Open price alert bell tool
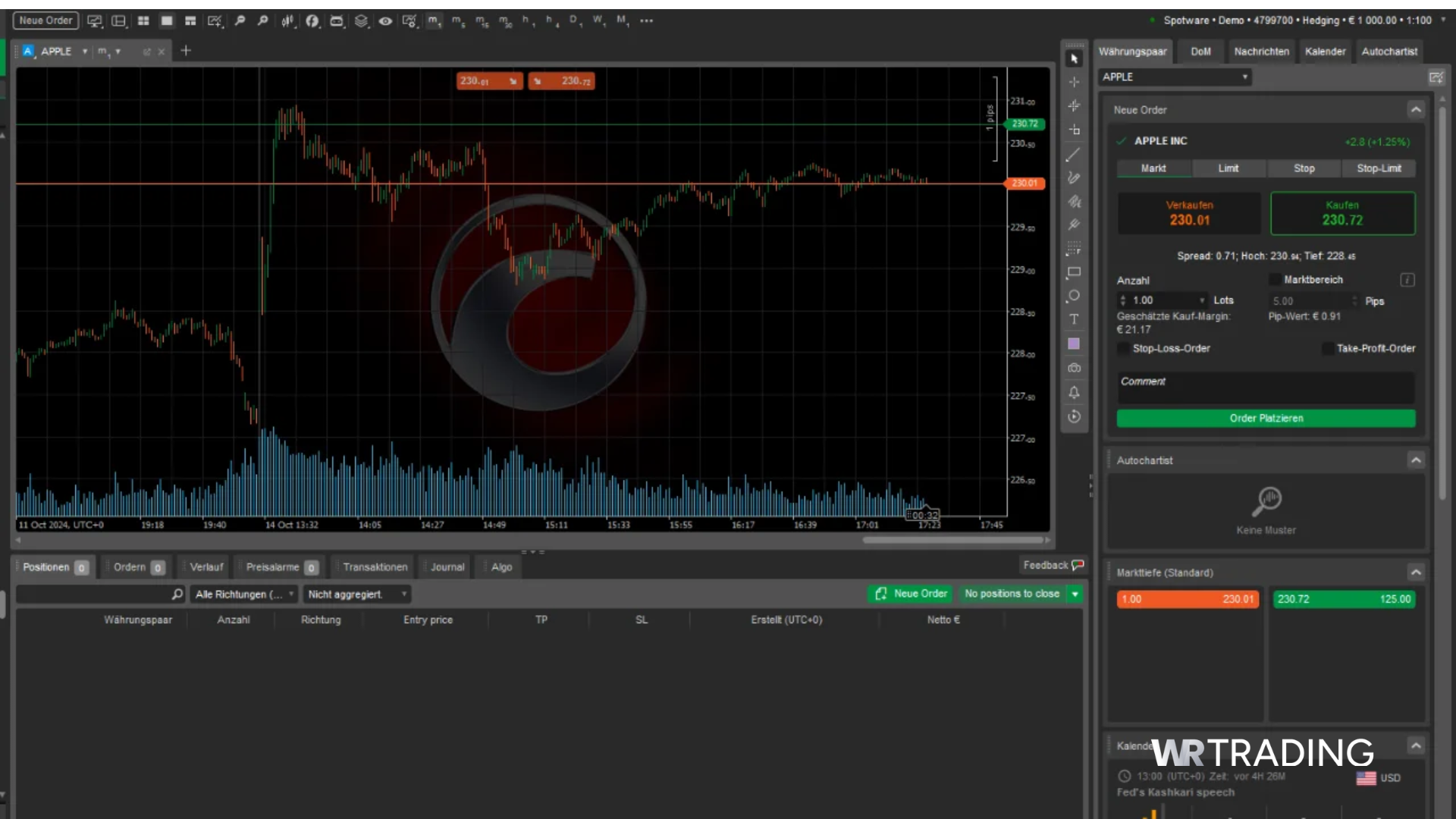Screen dimensions: 1456x819 1074,392
